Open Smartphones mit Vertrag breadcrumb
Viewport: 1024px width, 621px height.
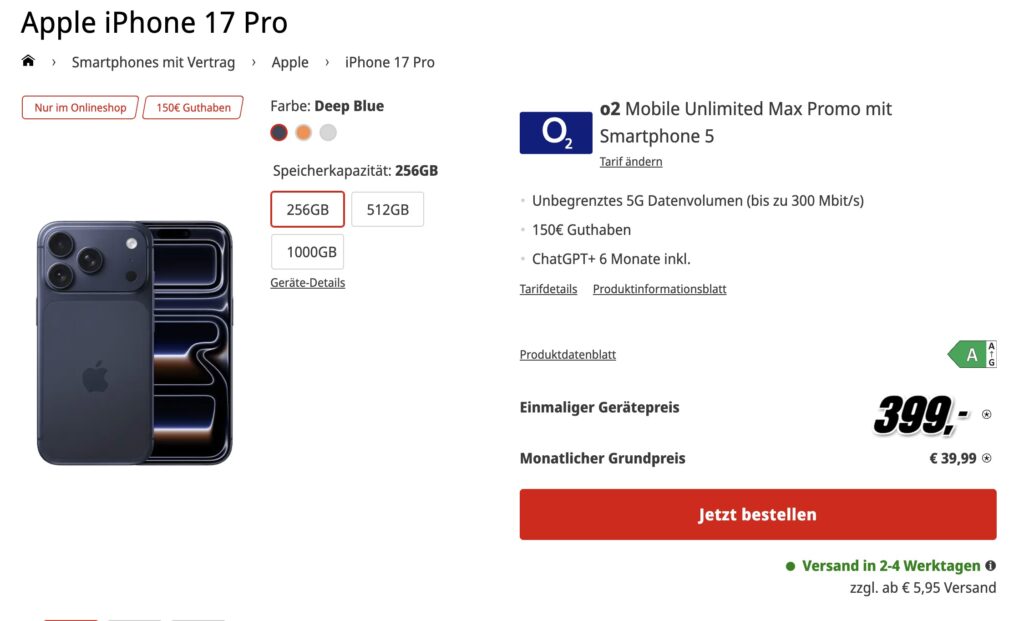pos(153,62)
